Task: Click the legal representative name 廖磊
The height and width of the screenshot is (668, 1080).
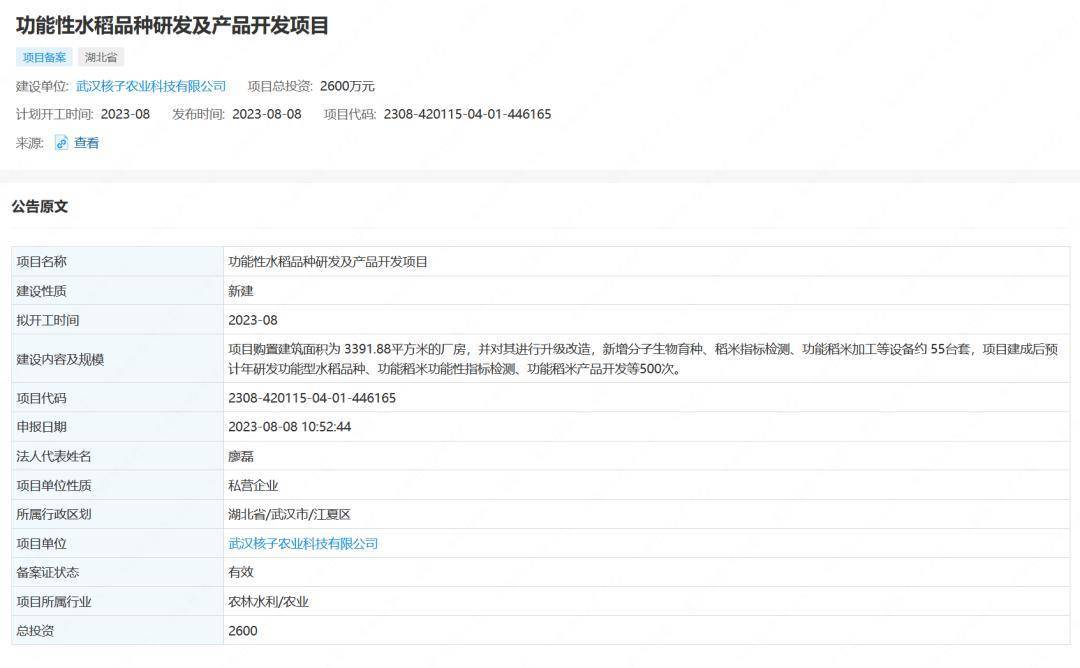Action: 241,456
